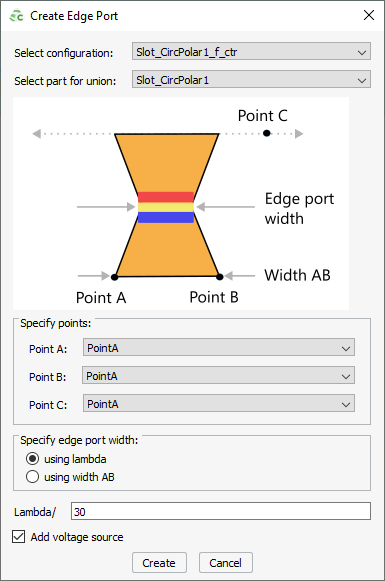This screenshot has height=581, width=385.
Task: Expand the Point A dropdown
Action: [x=219, y=348]
